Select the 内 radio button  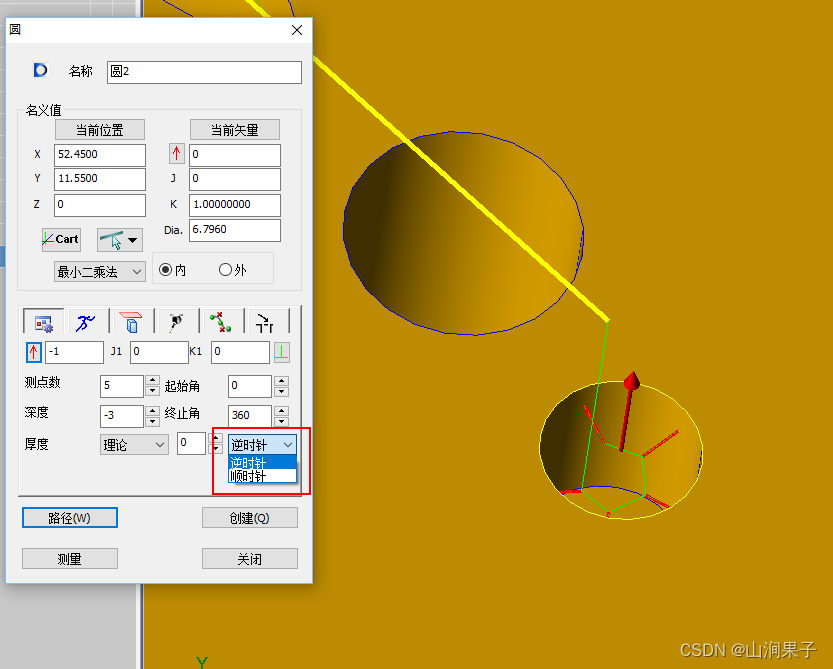point(167,270)
